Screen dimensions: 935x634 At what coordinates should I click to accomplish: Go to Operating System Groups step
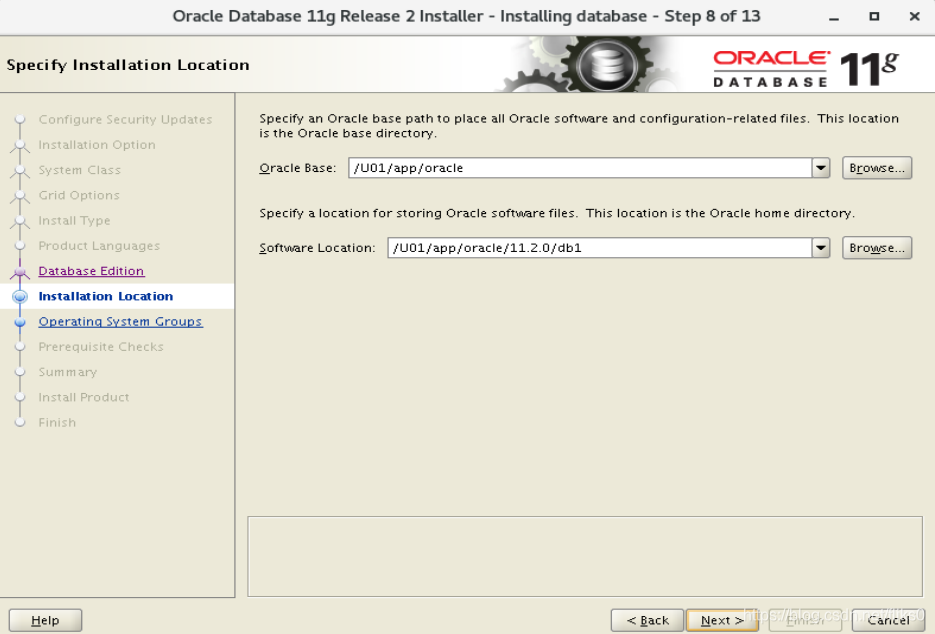click(x=120, y=321)
